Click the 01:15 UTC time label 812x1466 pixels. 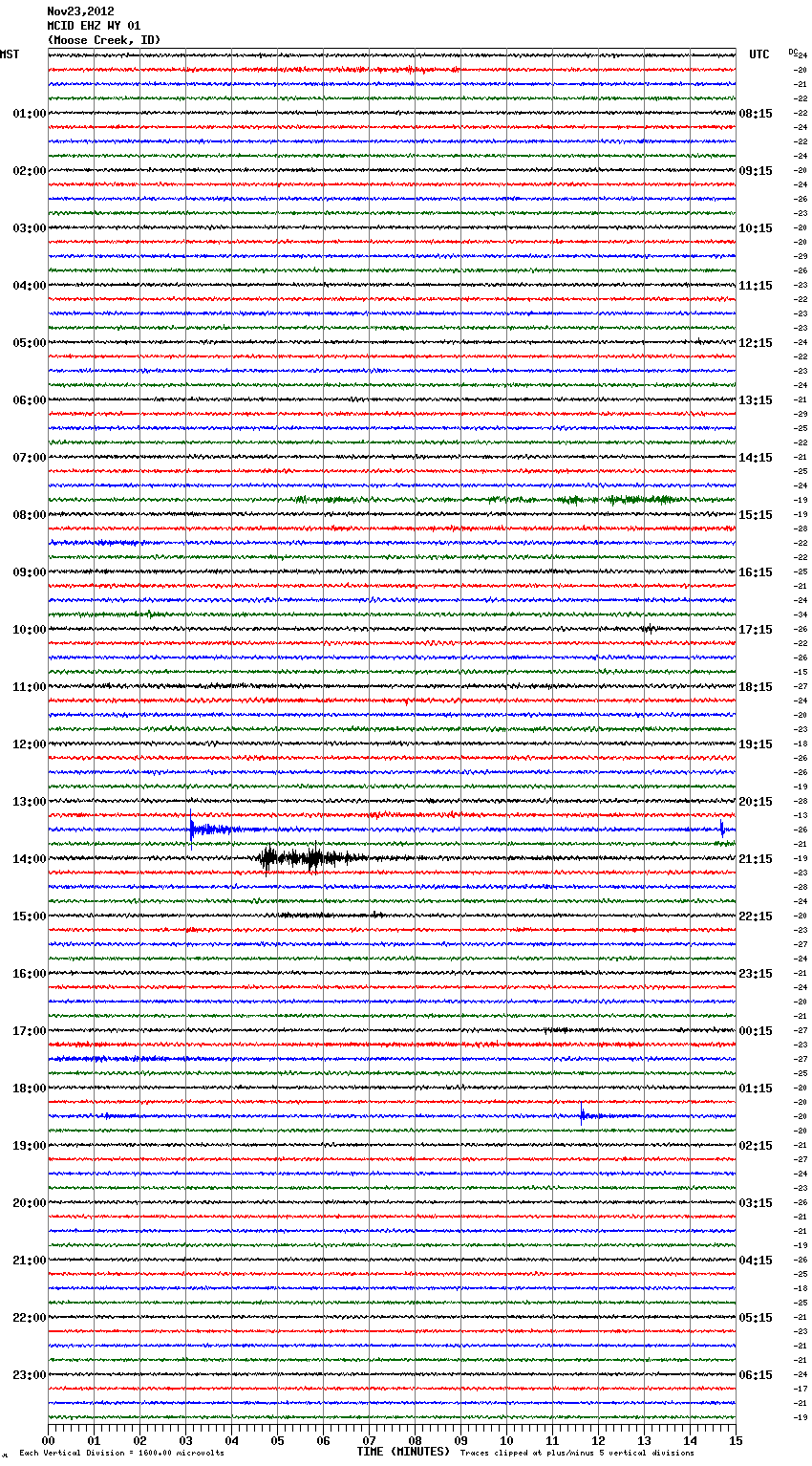tap(756, 1089)
